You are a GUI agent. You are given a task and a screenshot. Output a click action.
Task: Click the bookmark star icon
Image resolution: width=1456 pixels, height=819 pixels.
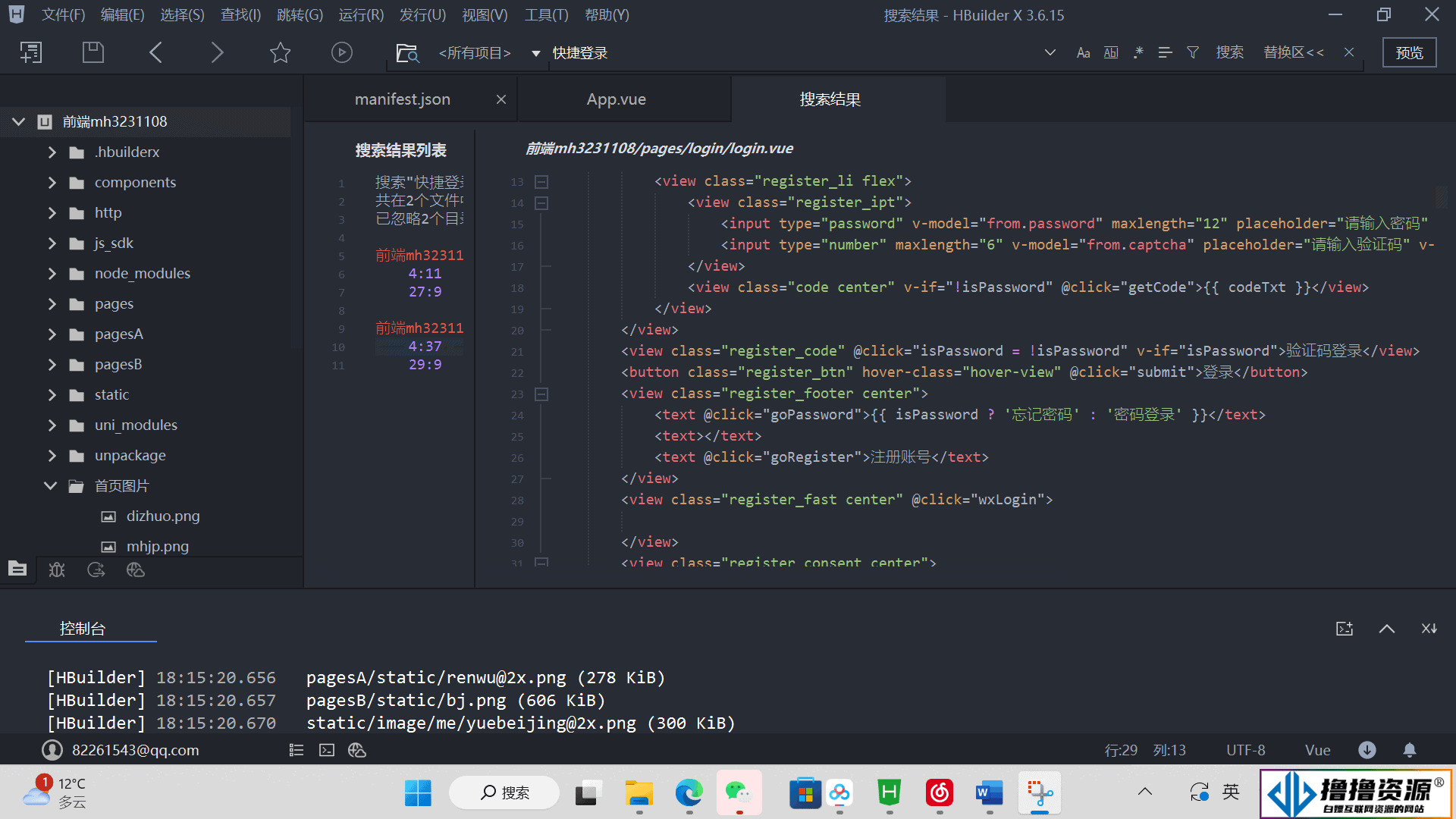[280, 52]
